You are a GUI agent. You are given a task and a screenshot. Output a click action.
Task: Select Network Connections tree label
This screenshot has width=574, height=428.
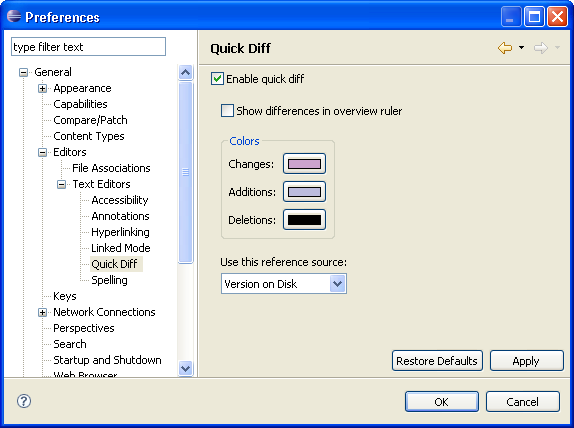coord(104,312)
